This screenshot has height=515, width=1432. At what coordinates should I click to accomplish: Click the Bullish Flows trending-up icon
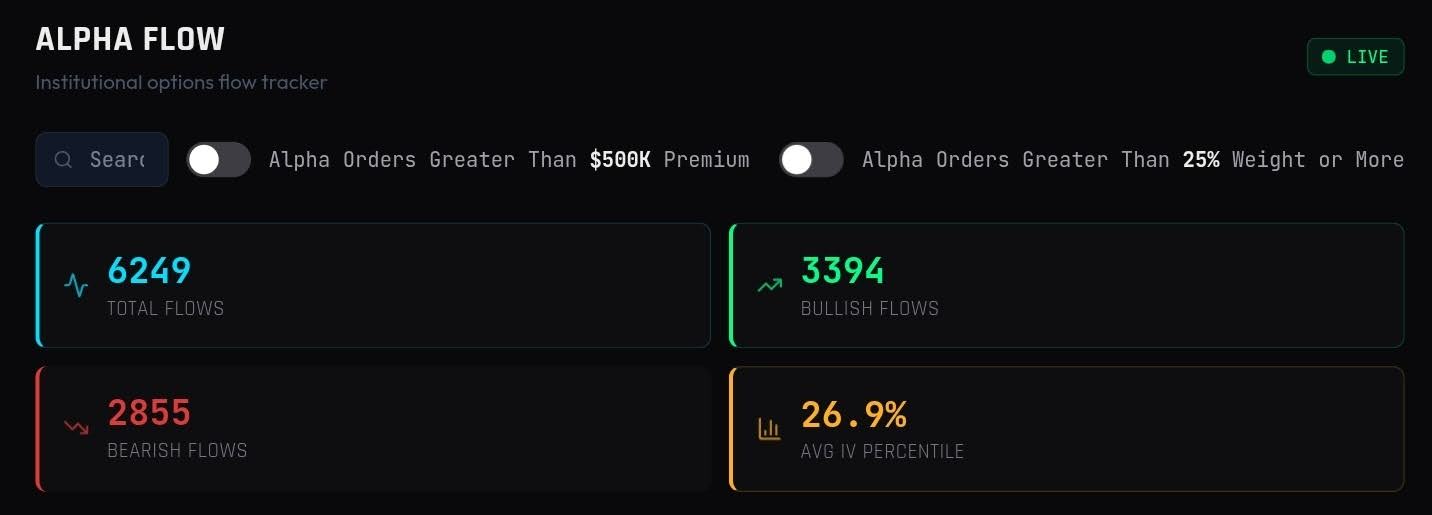tap(769, 286)
